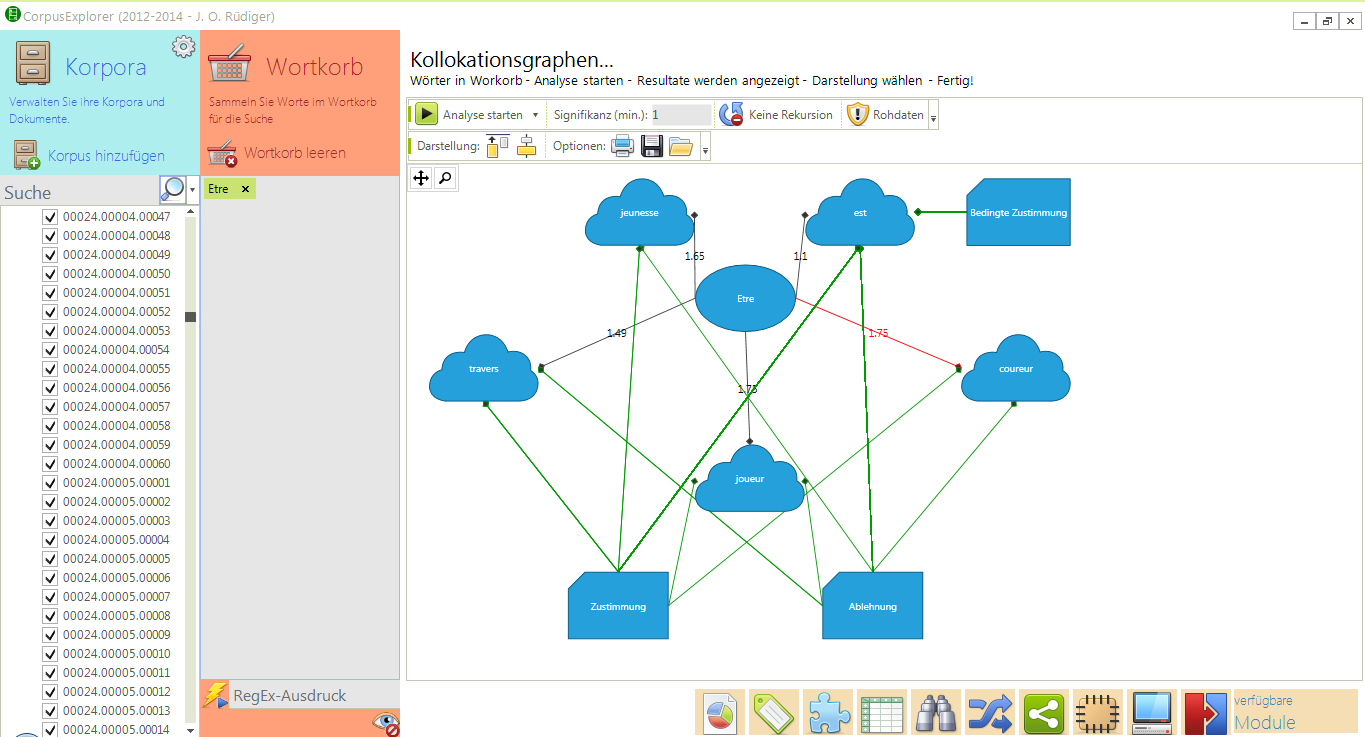Uncheck document 00024.00004.00047
1365x737 pixels.
tap(50, 217)
